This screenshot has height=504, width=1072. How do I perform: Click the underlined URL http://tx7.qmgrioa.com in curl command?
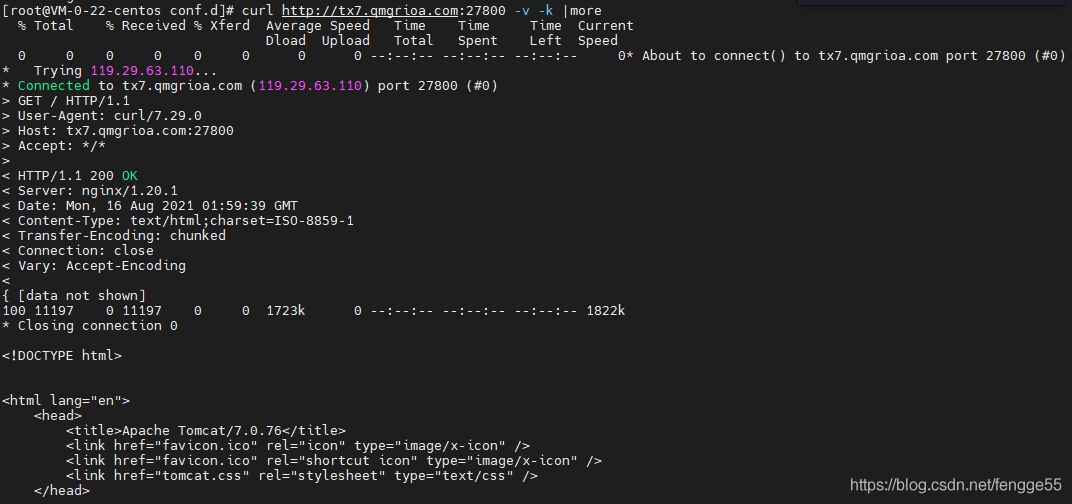tap(371, 10)
